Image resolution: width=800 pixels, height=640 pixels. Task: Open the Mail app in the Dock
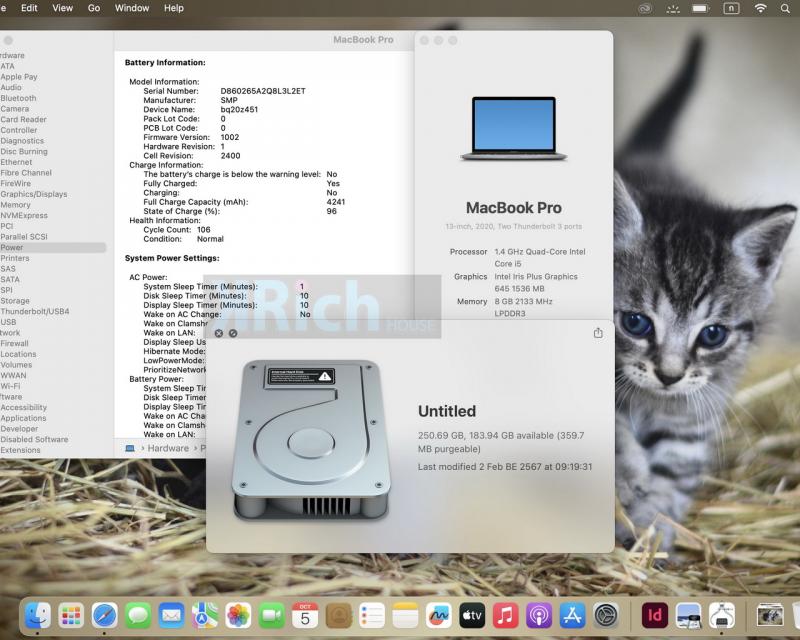pos(171,616)
